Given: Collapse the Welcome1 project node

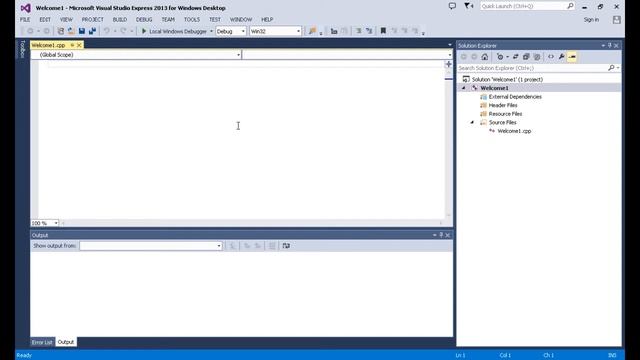Looking at the screenshot, I should tap(464, 88).
